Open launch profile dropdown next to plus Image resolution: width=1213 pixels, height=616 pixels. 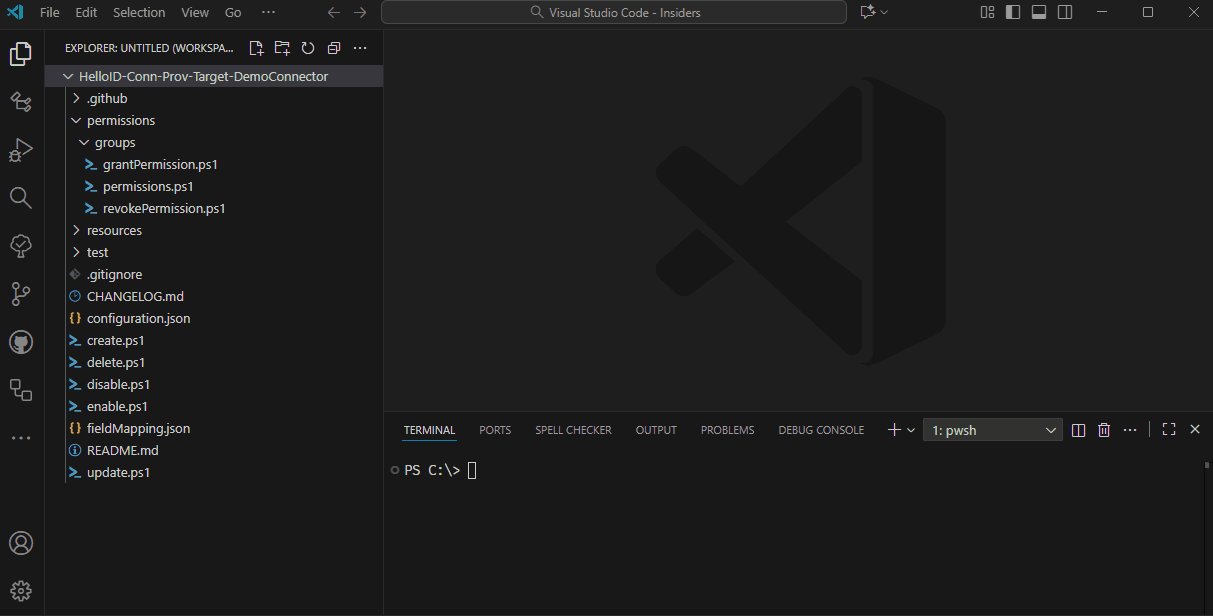pos(911,430)
